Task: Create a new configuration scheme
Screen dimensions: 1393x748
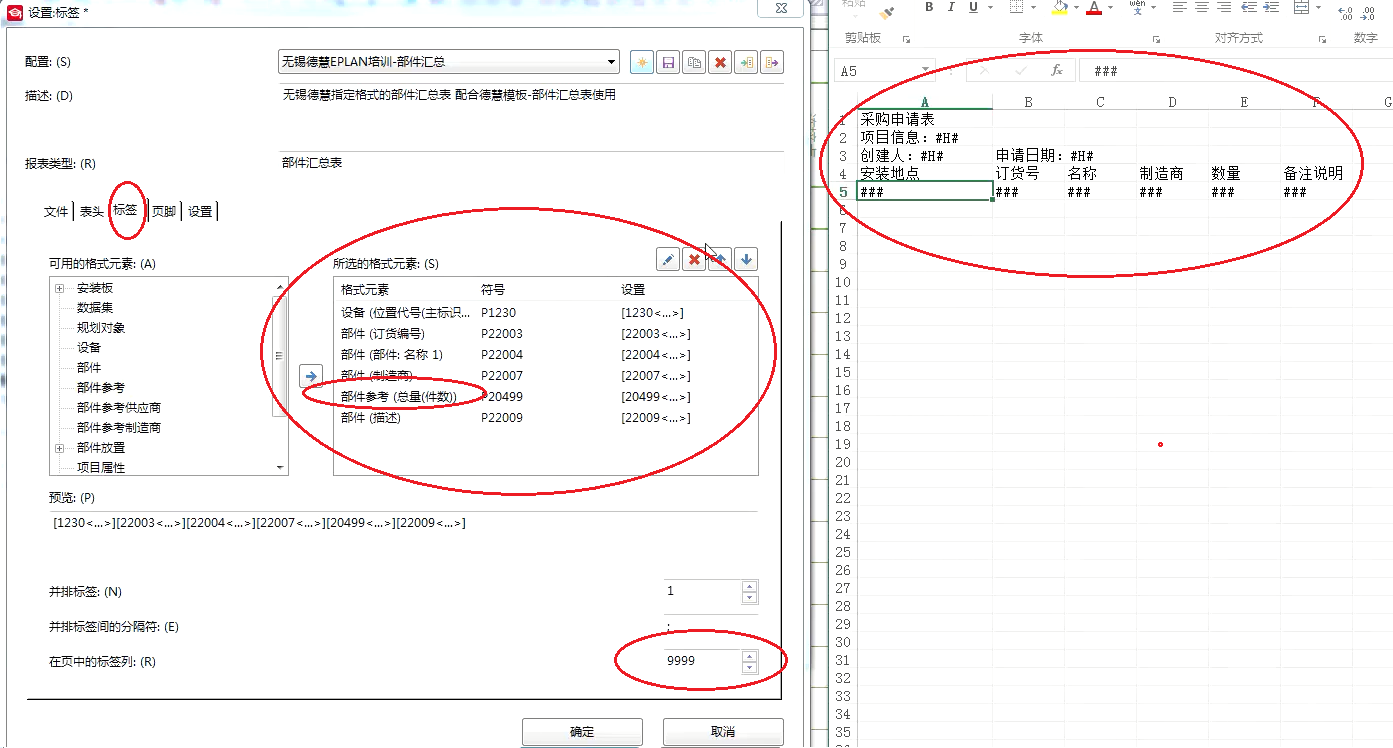Action: 641,62
